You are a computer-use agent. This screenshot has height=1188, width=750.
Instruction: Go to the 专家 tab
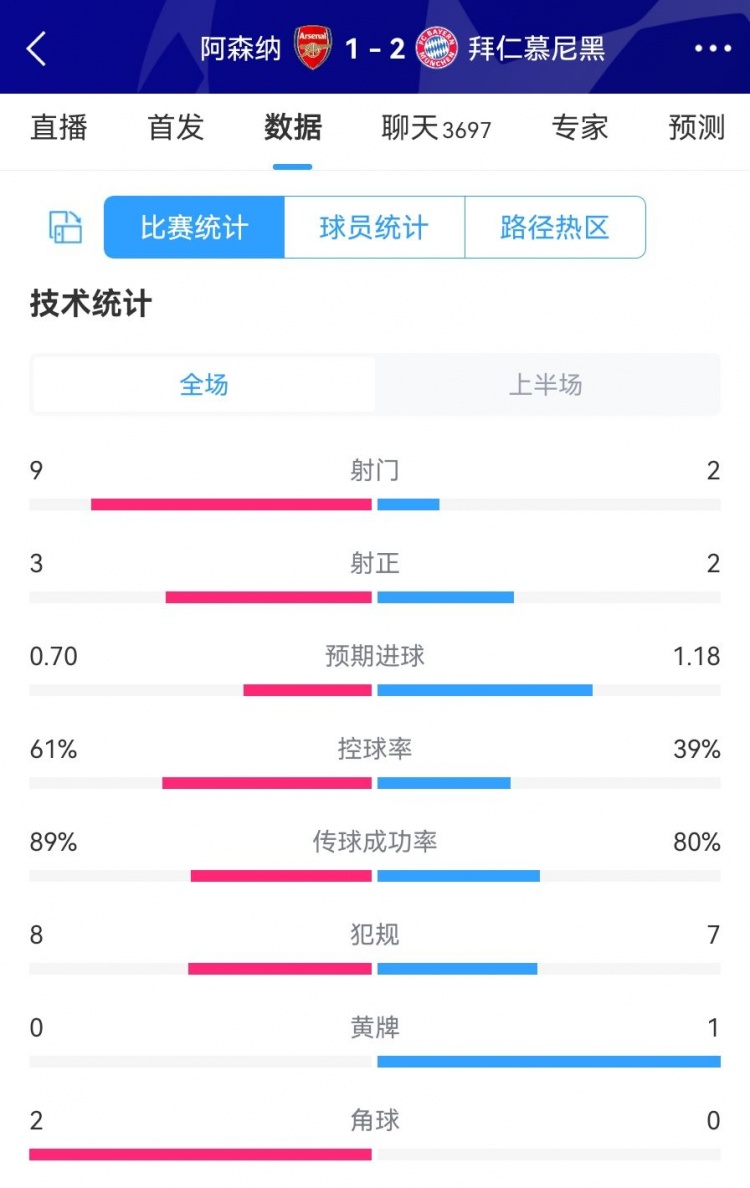pyautogui.click(x=580, y=128)
